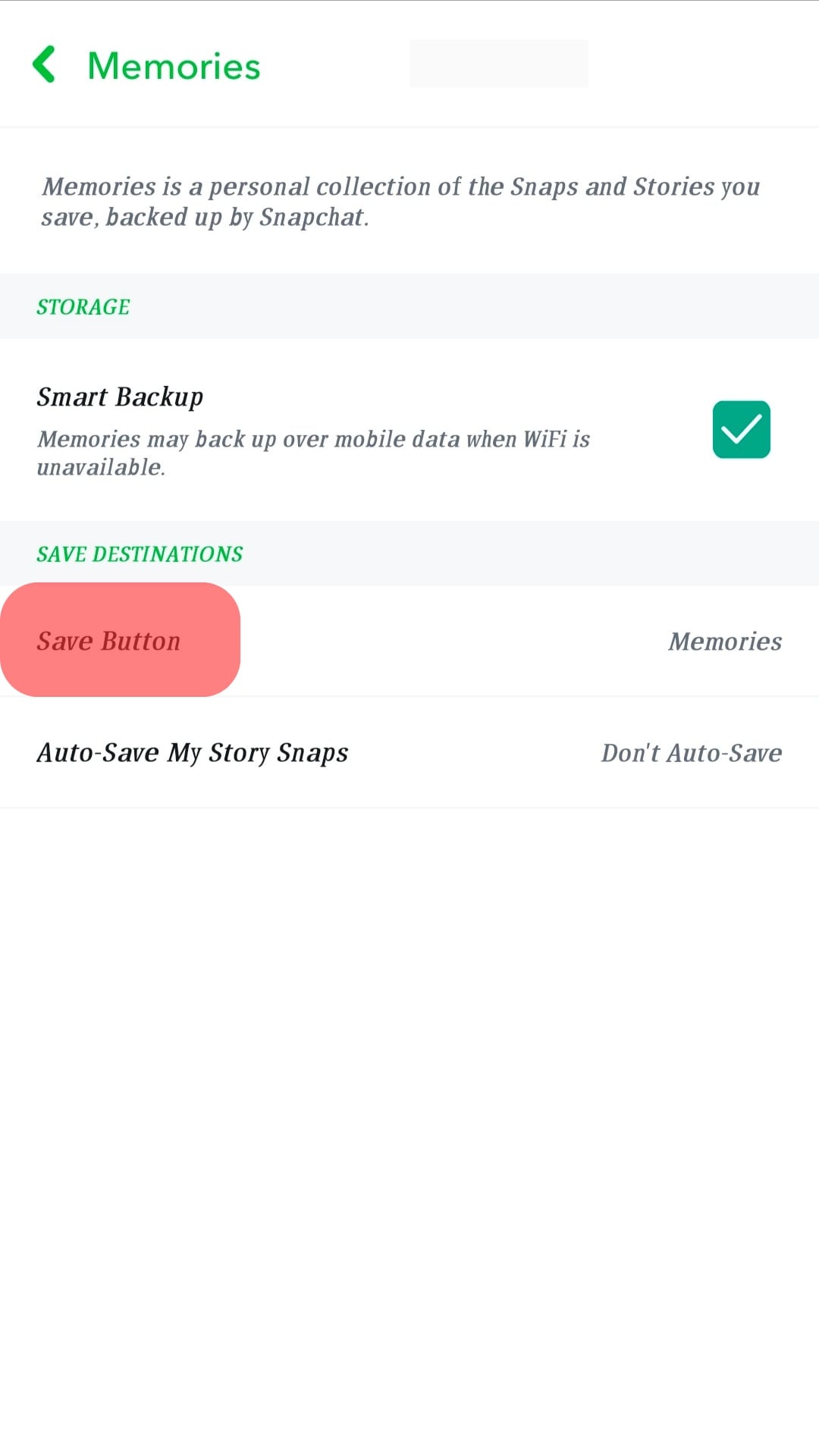Image resolution: width=819 pixels, height=1456 pixels.
Task: Click the Memories description paragraph
Action: click(400, 202)
